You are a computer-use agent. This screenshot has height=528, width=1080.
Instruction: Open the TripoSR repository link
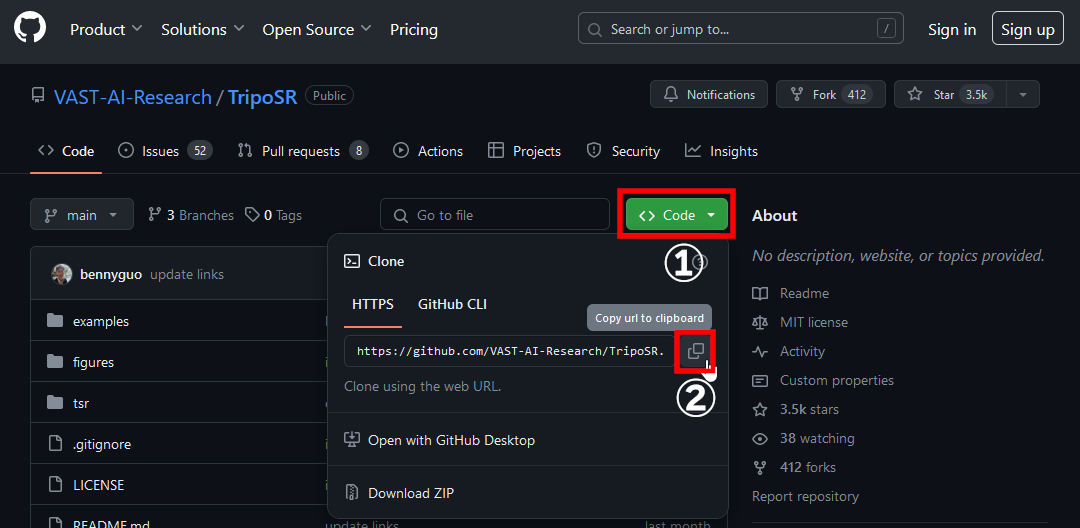pos(262,97)
